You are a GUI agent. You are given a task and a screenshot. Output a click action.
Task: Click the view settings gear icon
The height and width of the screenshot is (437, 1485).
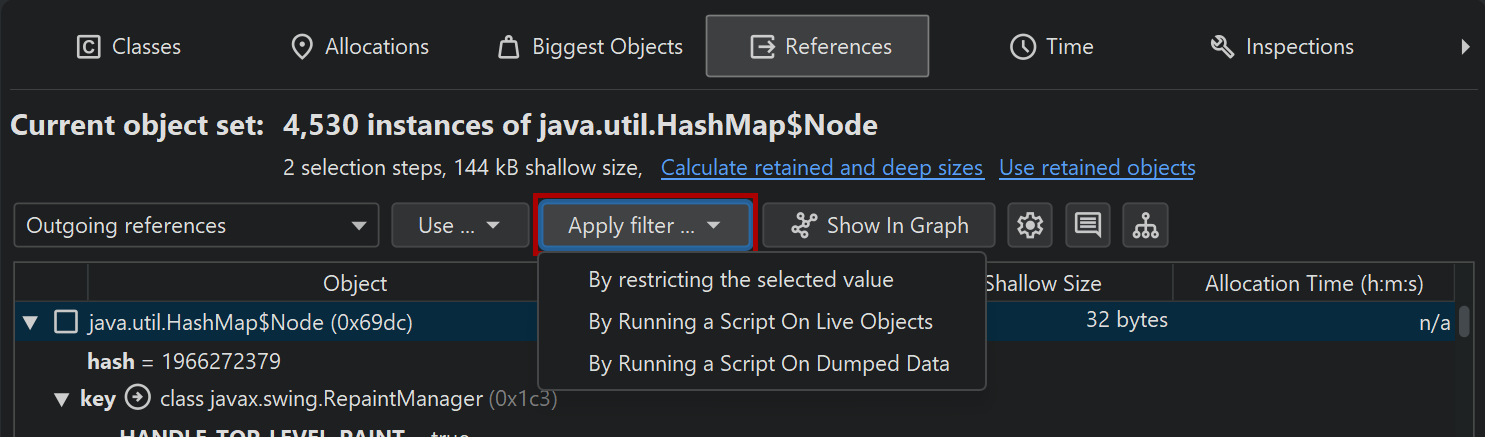1029,226
